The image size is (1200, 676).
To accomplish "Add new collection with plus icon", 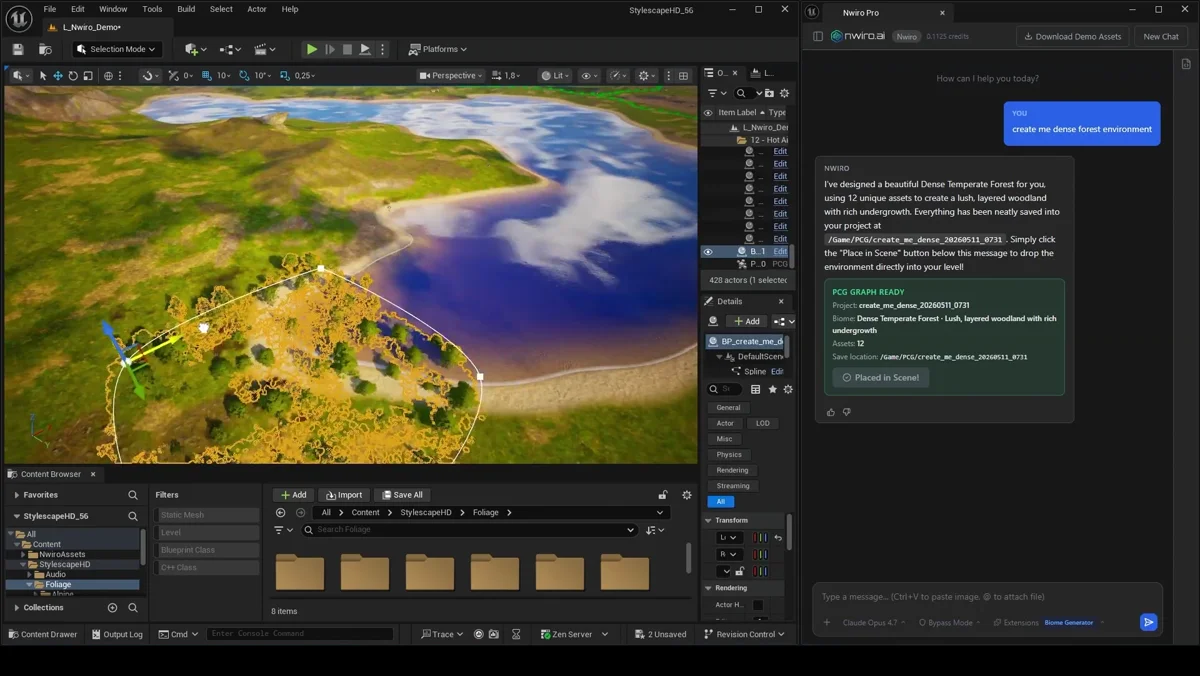I will (112, 607).
